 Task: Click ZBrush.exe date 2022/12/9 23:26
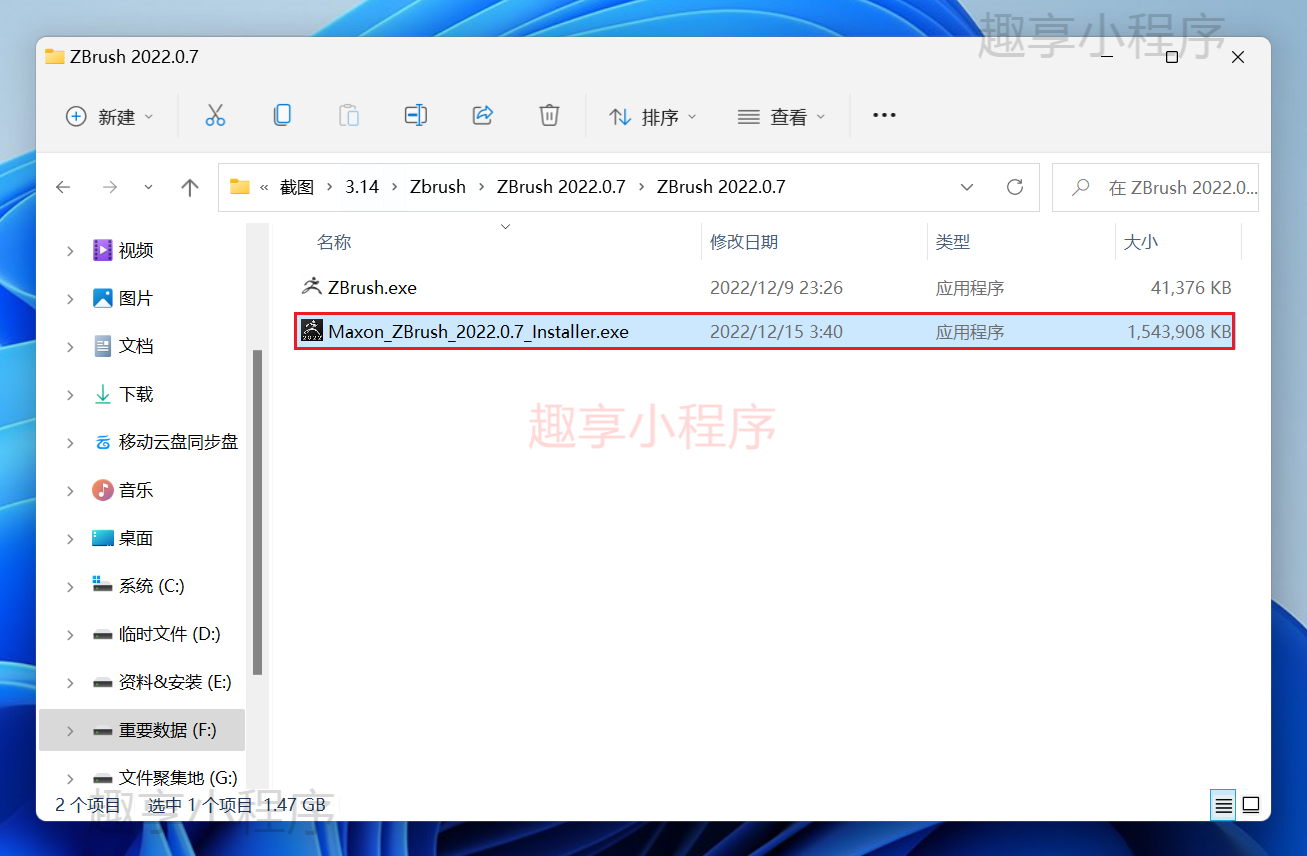click(776, 287)
